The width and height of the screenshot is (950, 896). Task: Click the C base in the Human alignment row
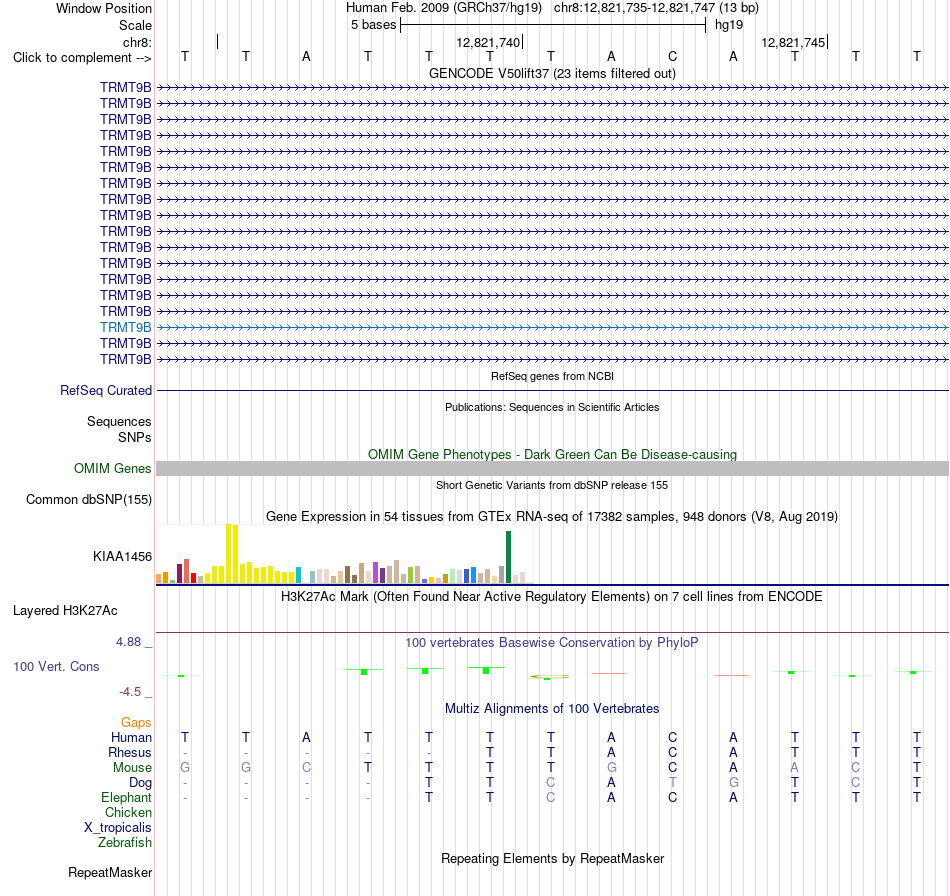673,737
